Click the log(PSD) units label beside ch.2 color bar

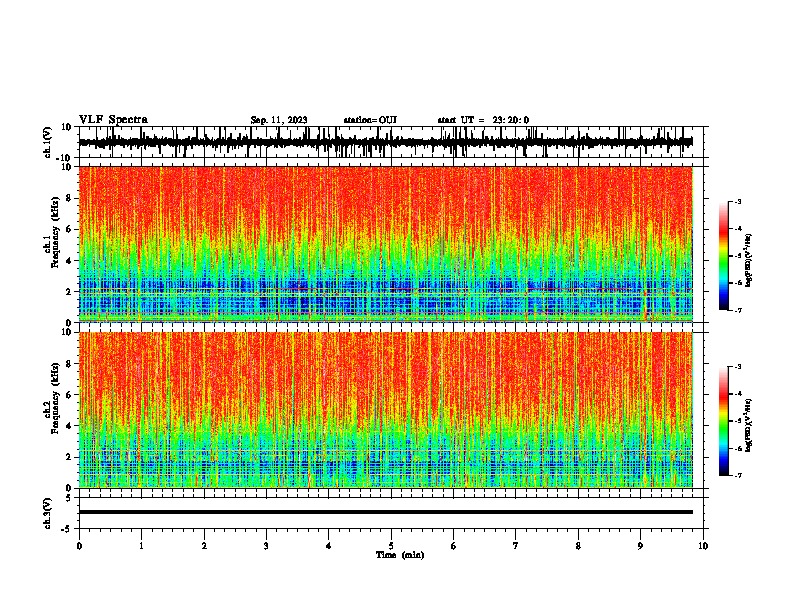(x=748, y=425)
